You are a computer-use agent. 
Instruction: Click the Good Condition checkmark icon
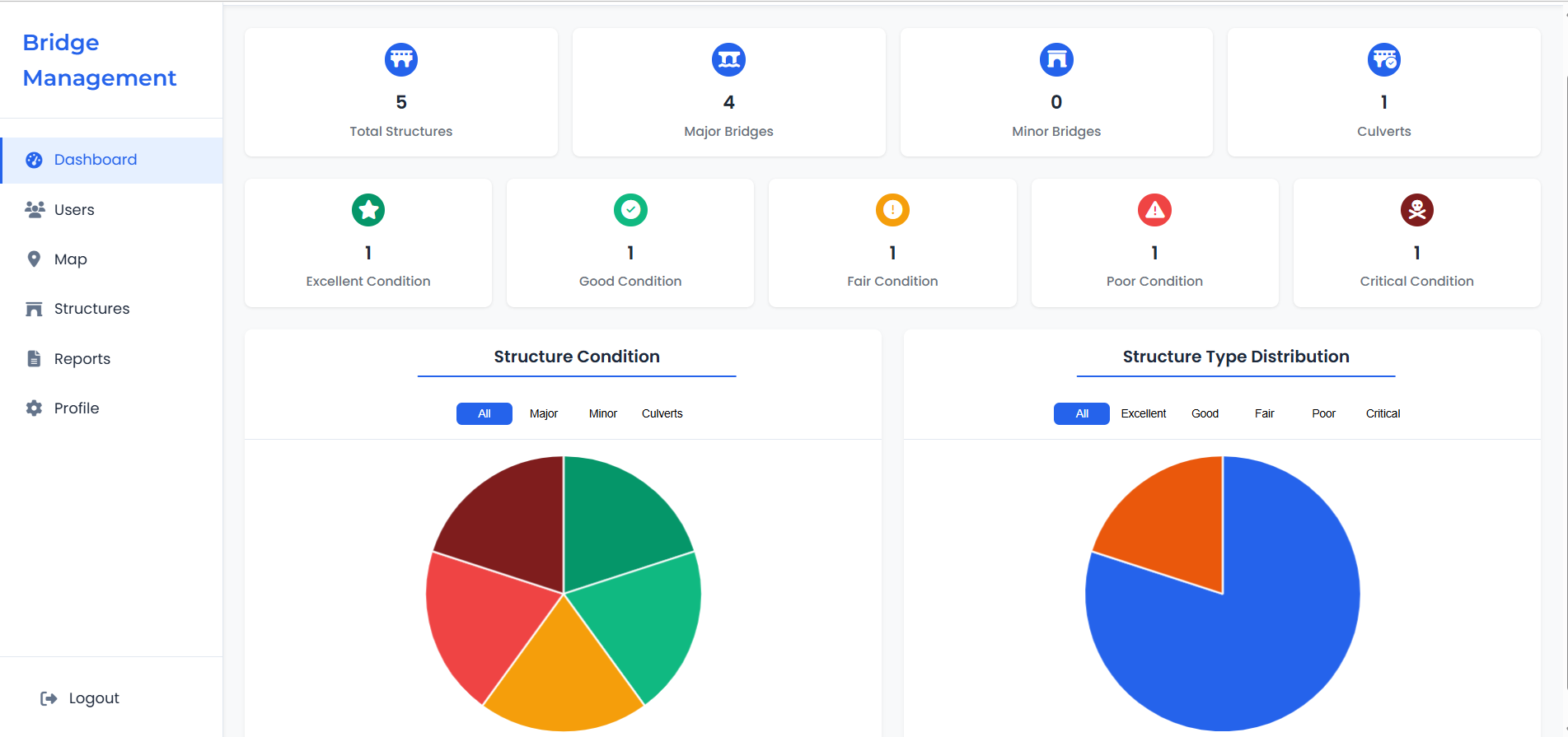click(x=630, y=210)
